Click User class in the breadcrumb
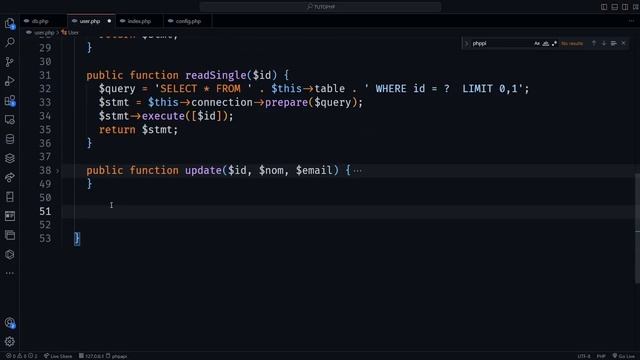 pos(73,33)
